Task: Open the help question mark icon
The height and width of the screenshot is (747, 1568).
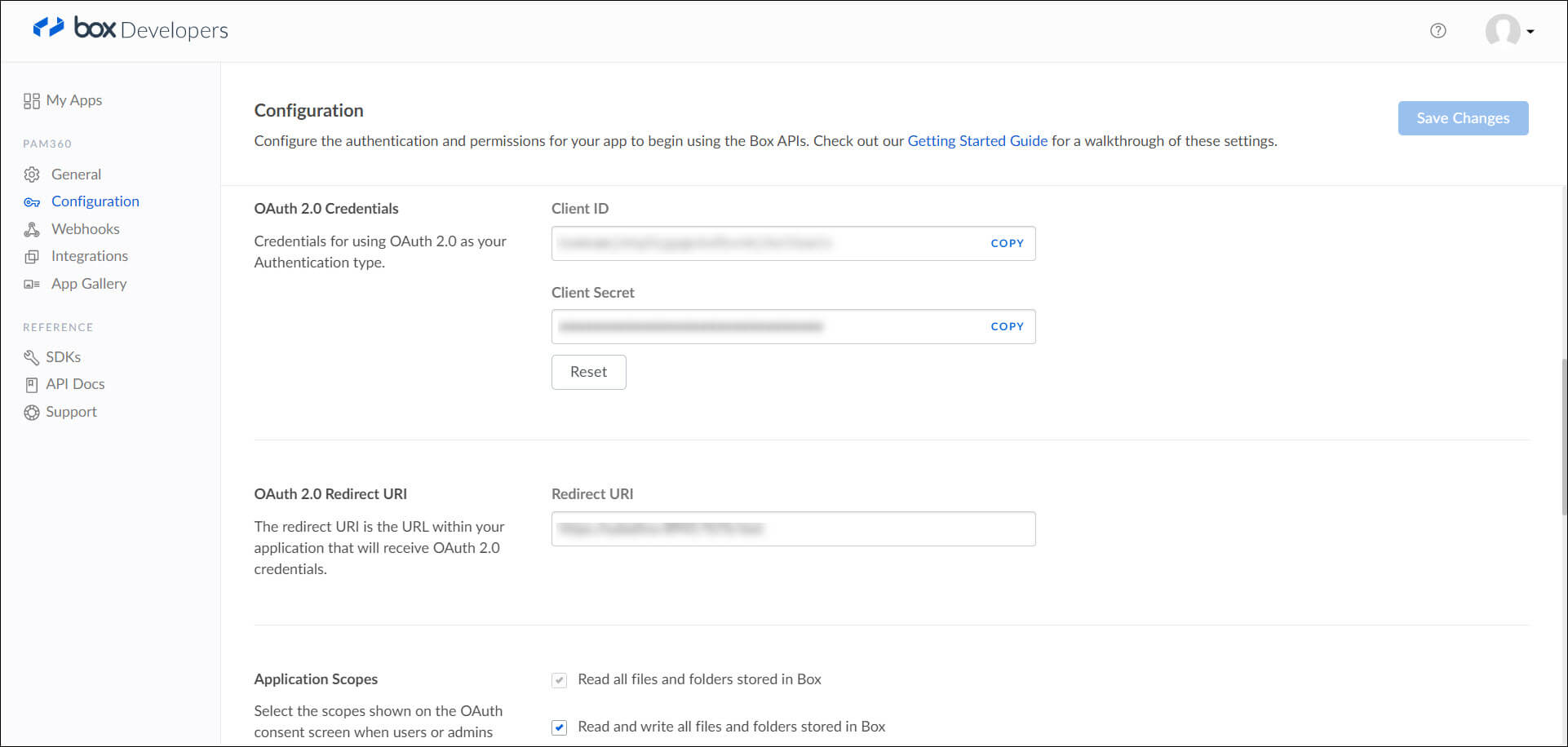Action: coord(1437,31)
